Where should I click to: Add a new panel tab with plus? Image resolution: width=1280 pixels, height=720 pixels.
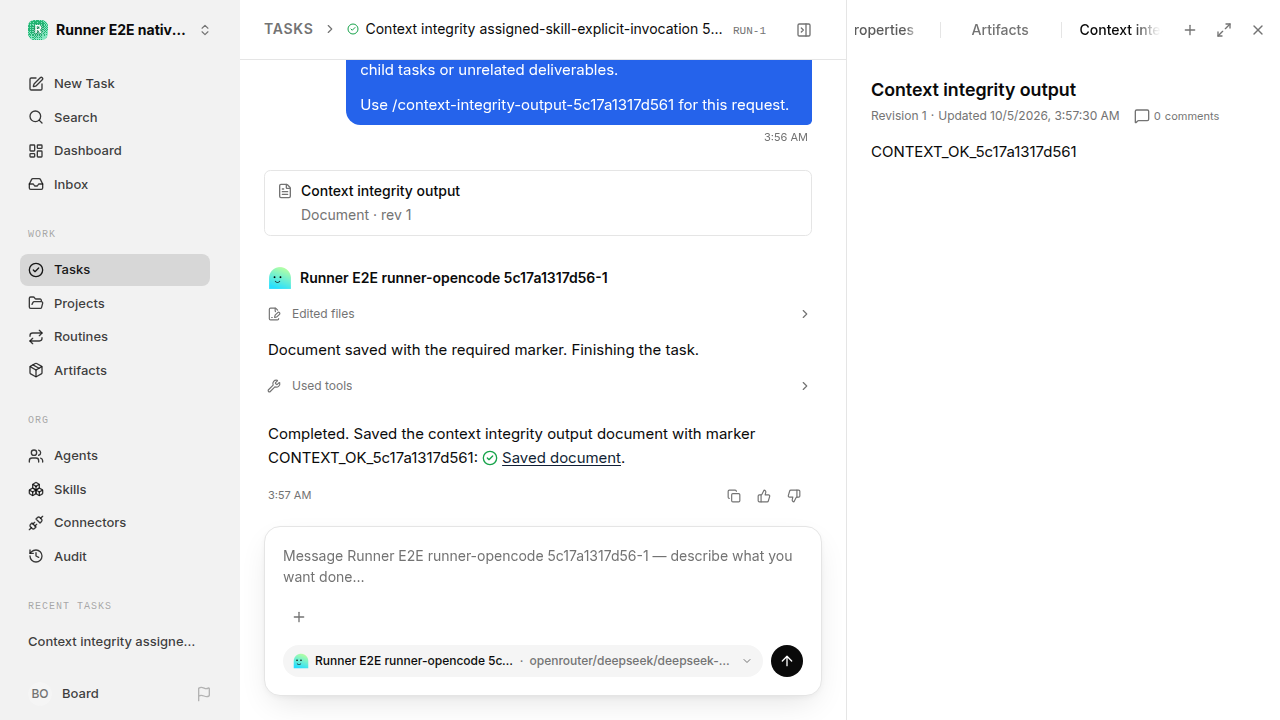click(x=1190, y=30)
